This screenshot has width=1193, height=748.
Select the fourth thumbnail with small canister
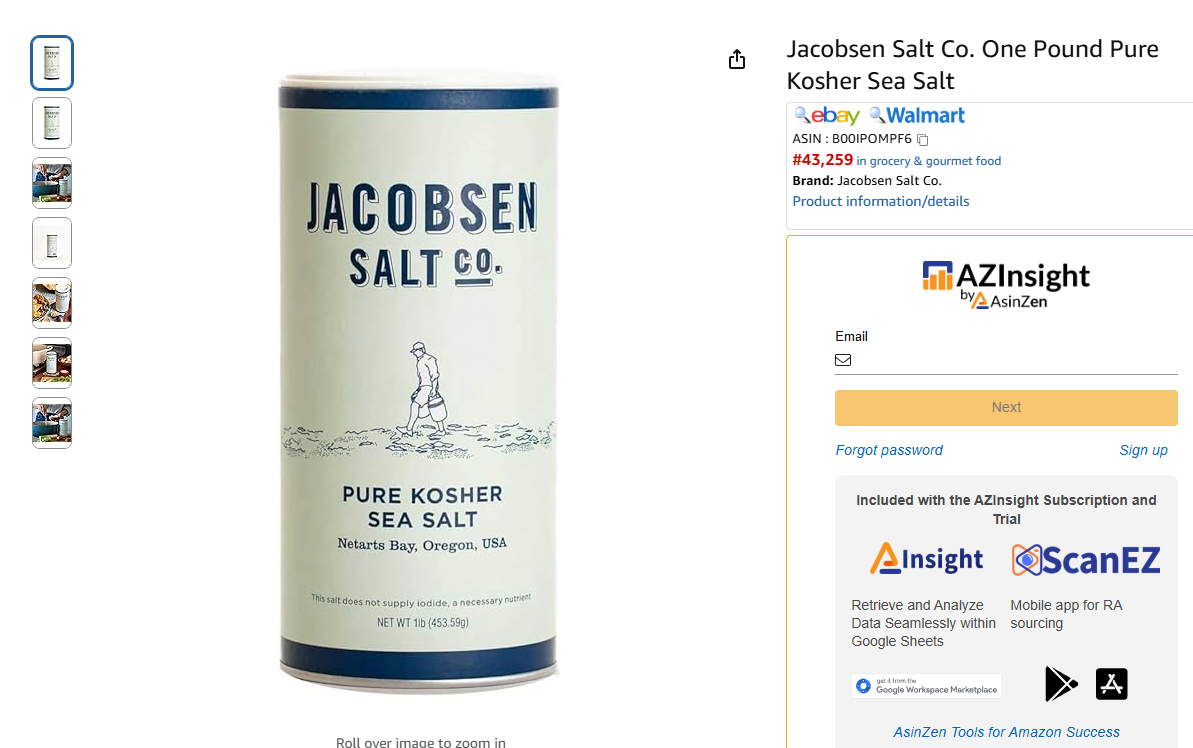52,243
